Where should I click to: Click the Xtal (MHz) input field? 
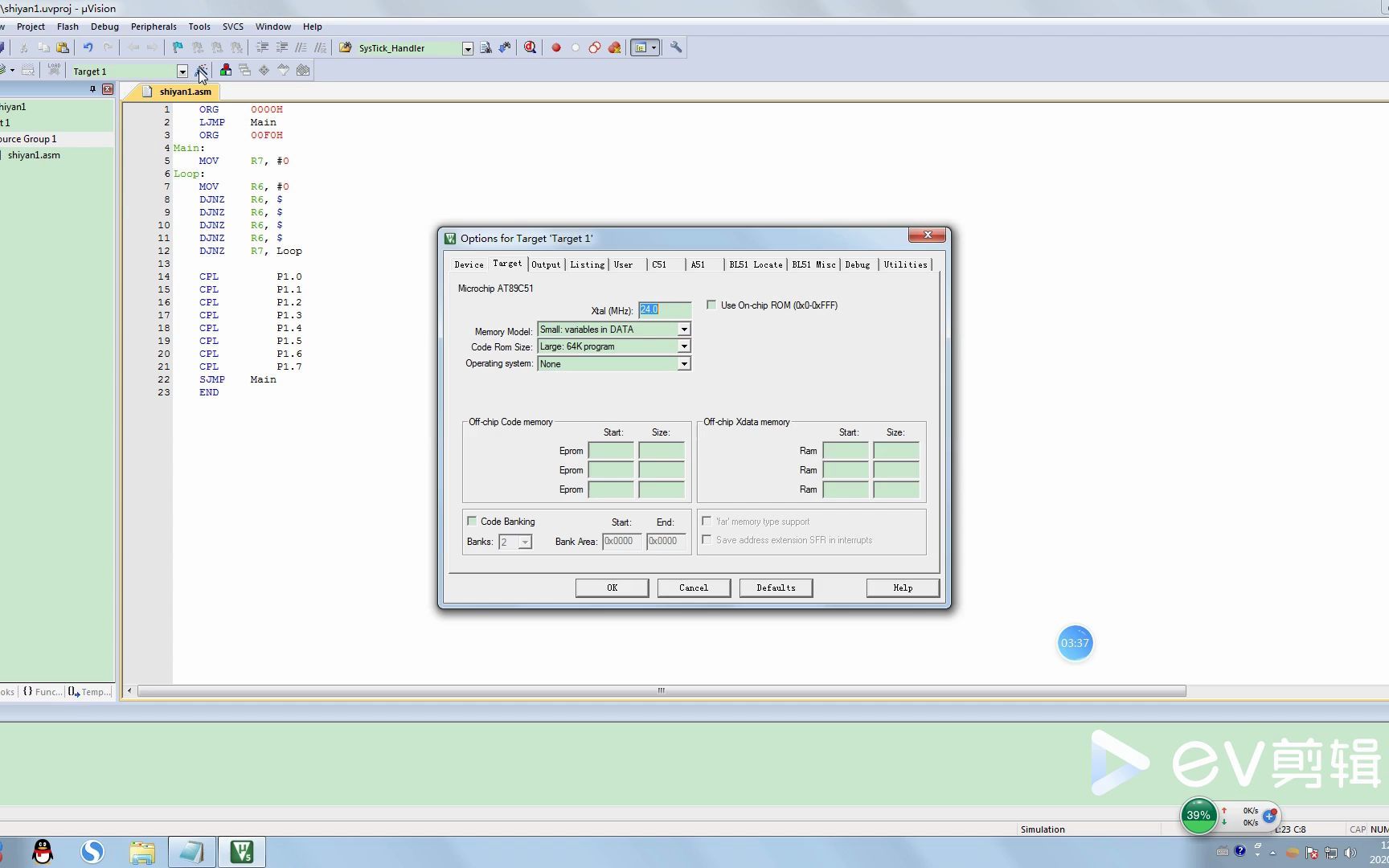click(665, 309)
